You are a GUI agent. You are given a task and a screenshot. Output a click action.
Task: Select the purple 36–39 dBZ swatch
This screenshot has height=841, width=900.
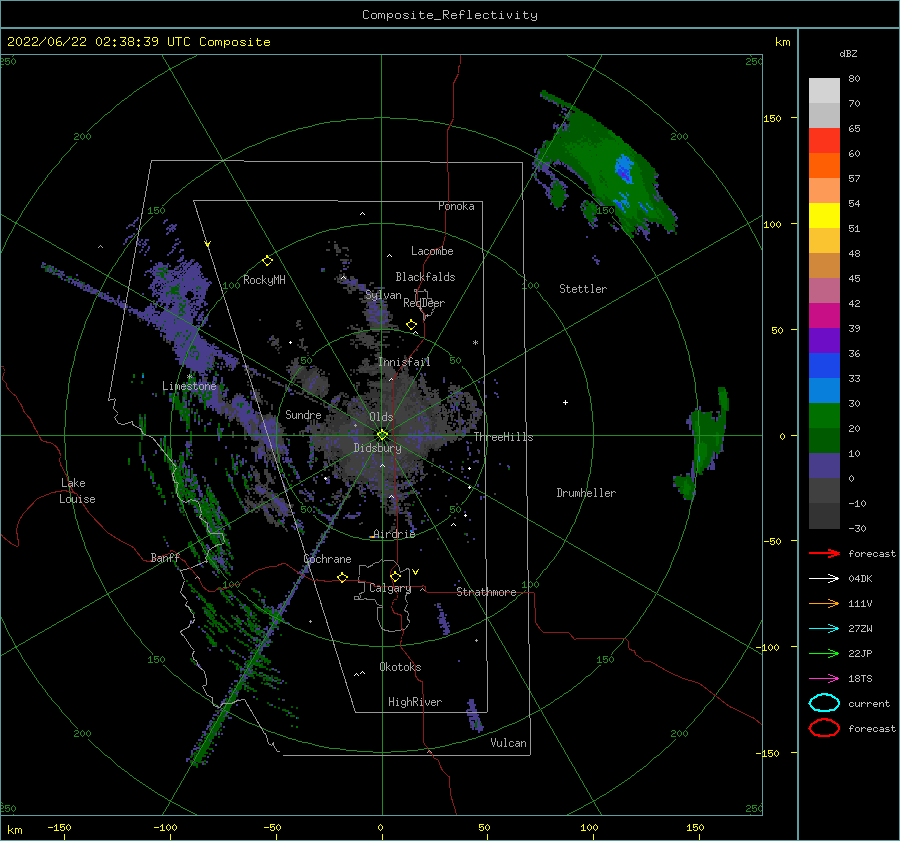click(824, 341)
